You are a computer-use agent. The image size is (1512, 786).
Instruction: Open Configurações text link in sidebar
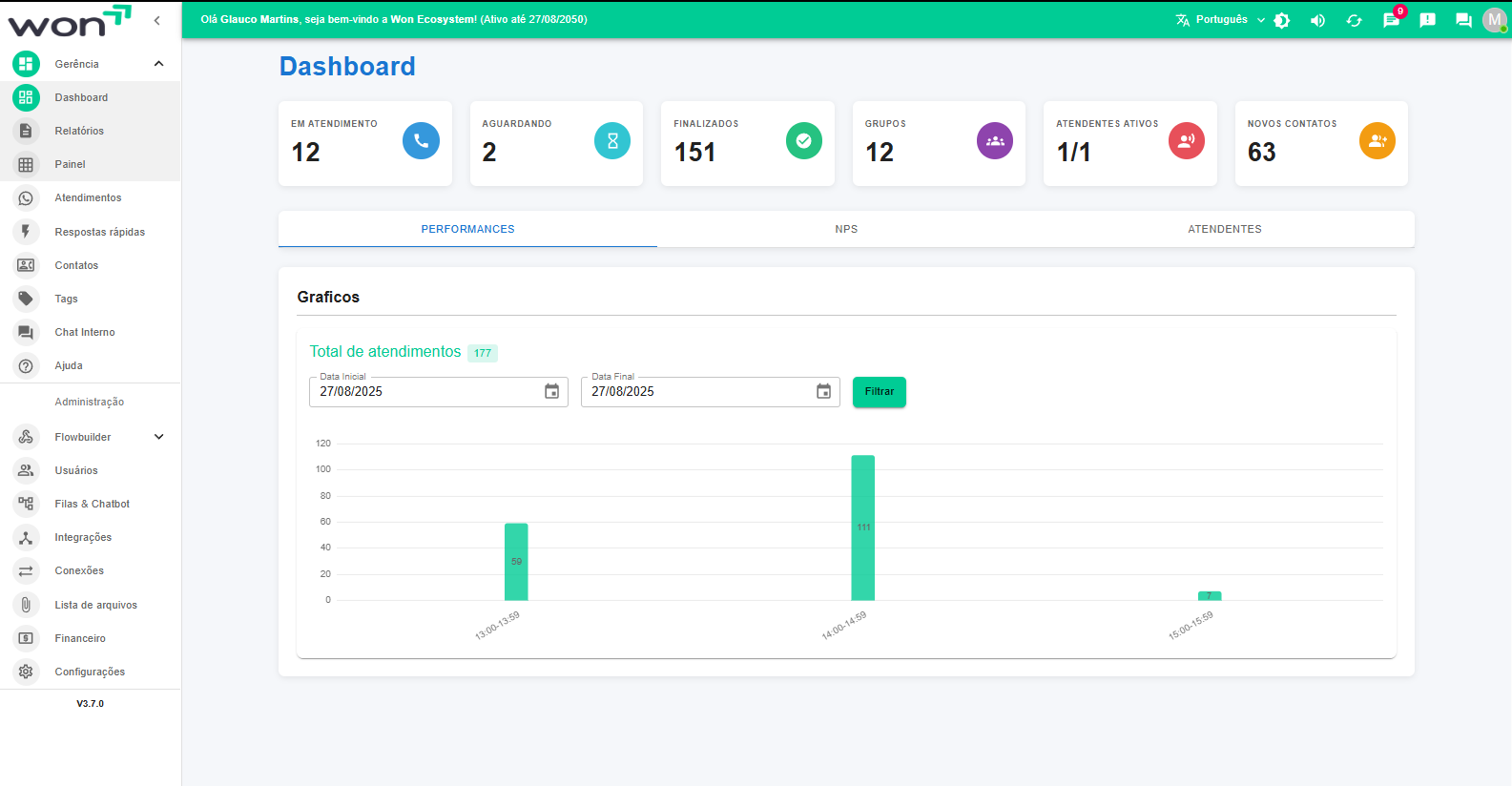click(90, 672)
